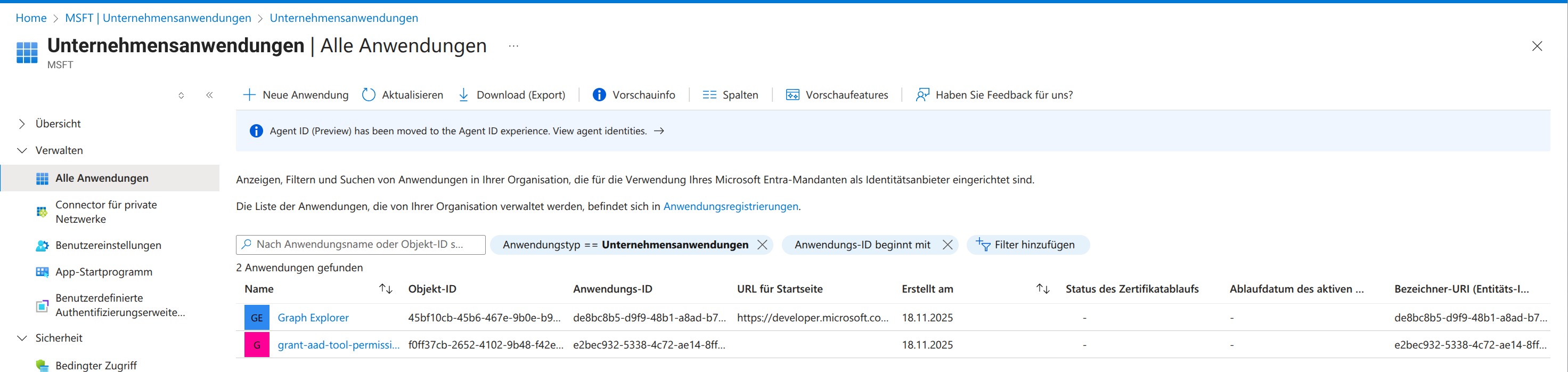Click the URL für Startseite column header

[780, 289]
